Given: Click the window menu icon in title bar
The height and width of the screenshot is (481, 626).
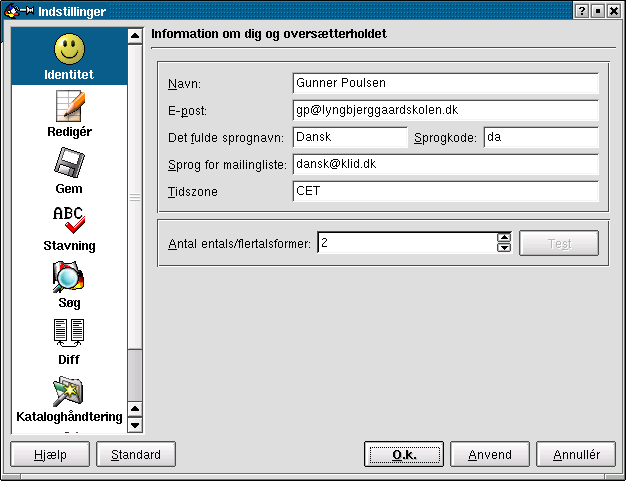Looking at the screenshot, I should tap(10, 10).
